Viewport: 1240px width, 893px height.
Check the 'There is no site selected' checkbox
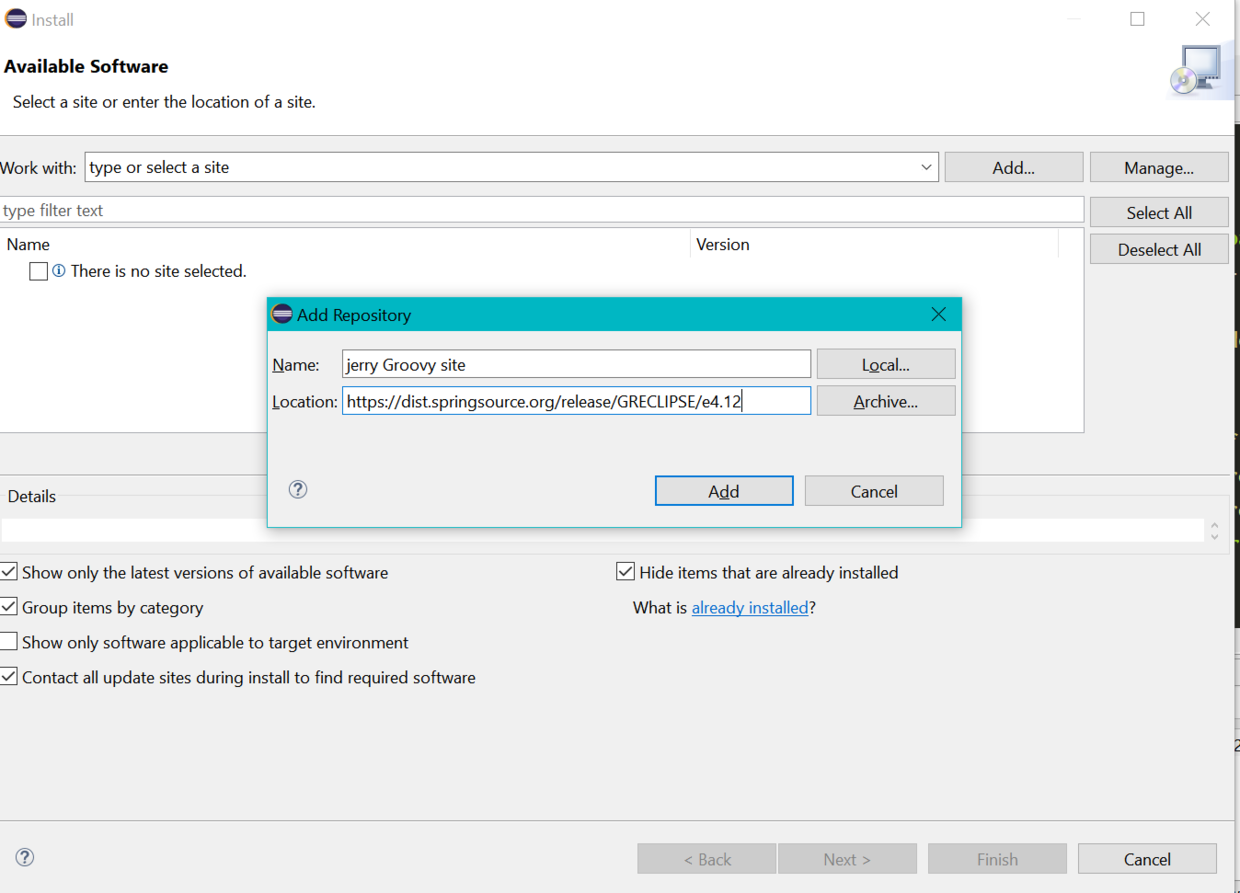[x=38, y=271]
